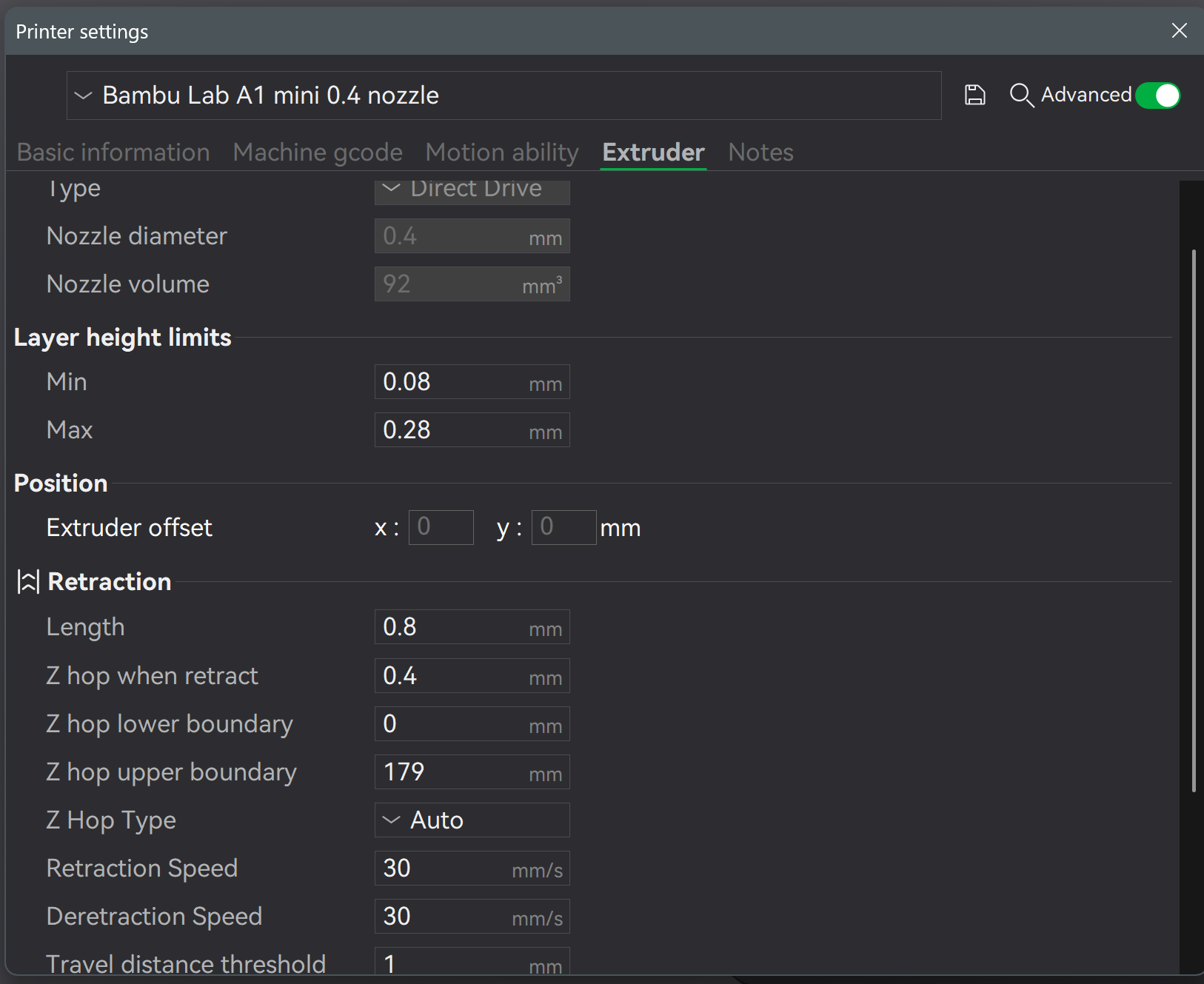
Task: Switch to the Basic information tab
Action: coord(113,153)
